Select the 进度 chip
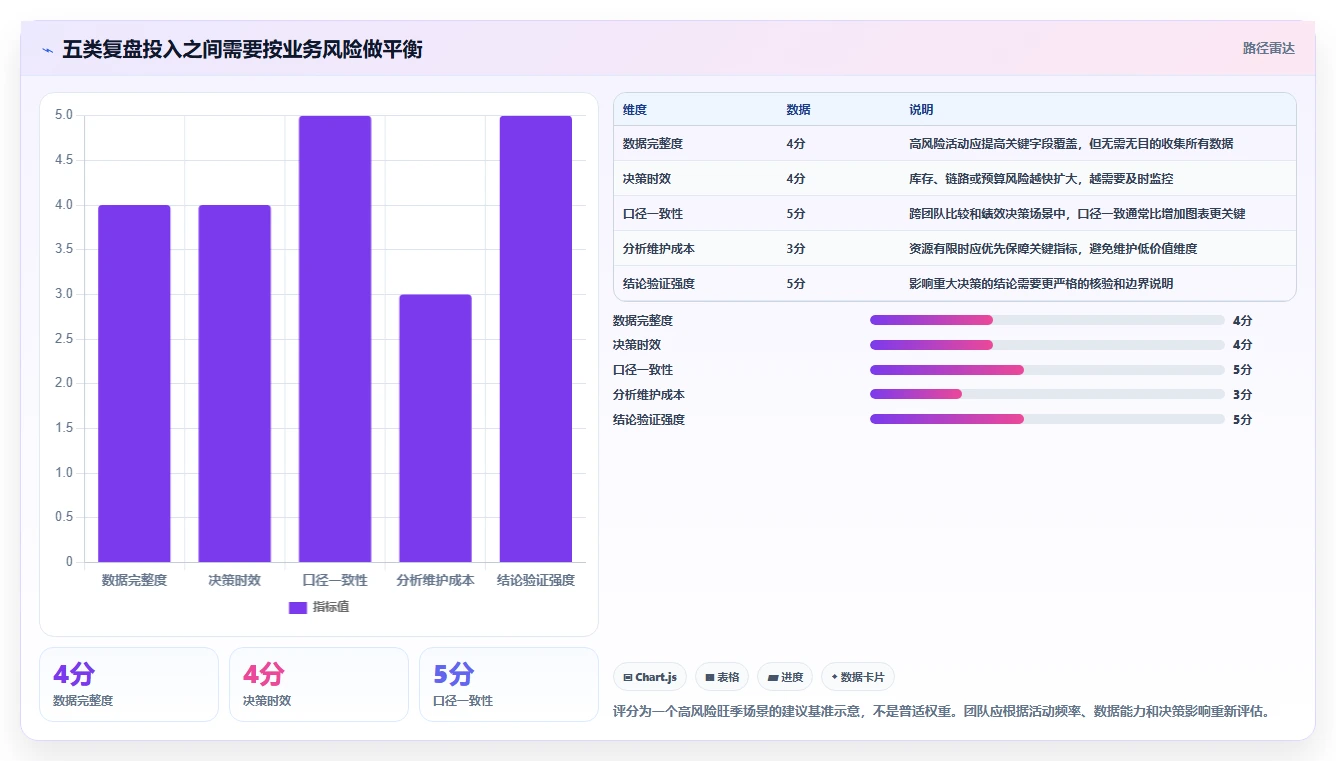Viewport: 1336px width, 761px height. coord(785,677)
